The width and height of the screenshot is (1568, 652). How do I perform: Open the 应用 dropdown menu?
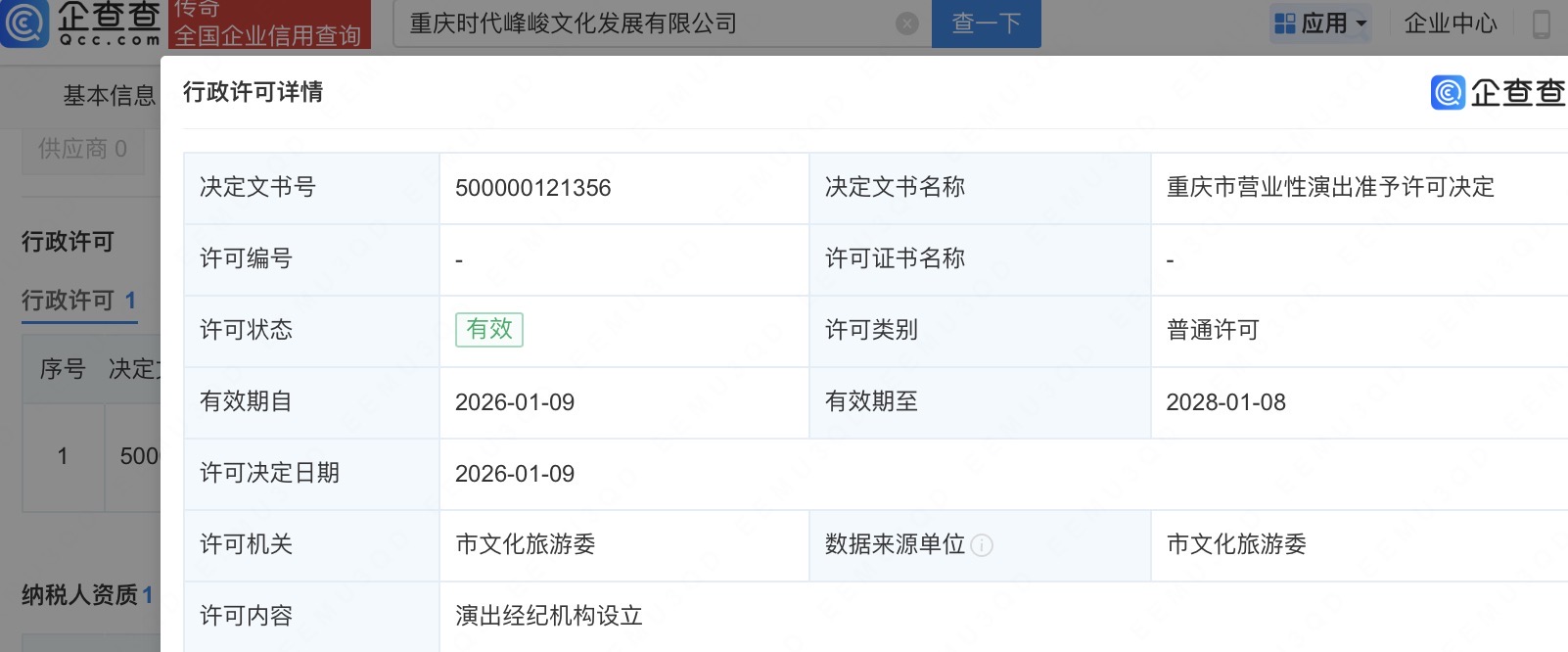click(1319, 23)
